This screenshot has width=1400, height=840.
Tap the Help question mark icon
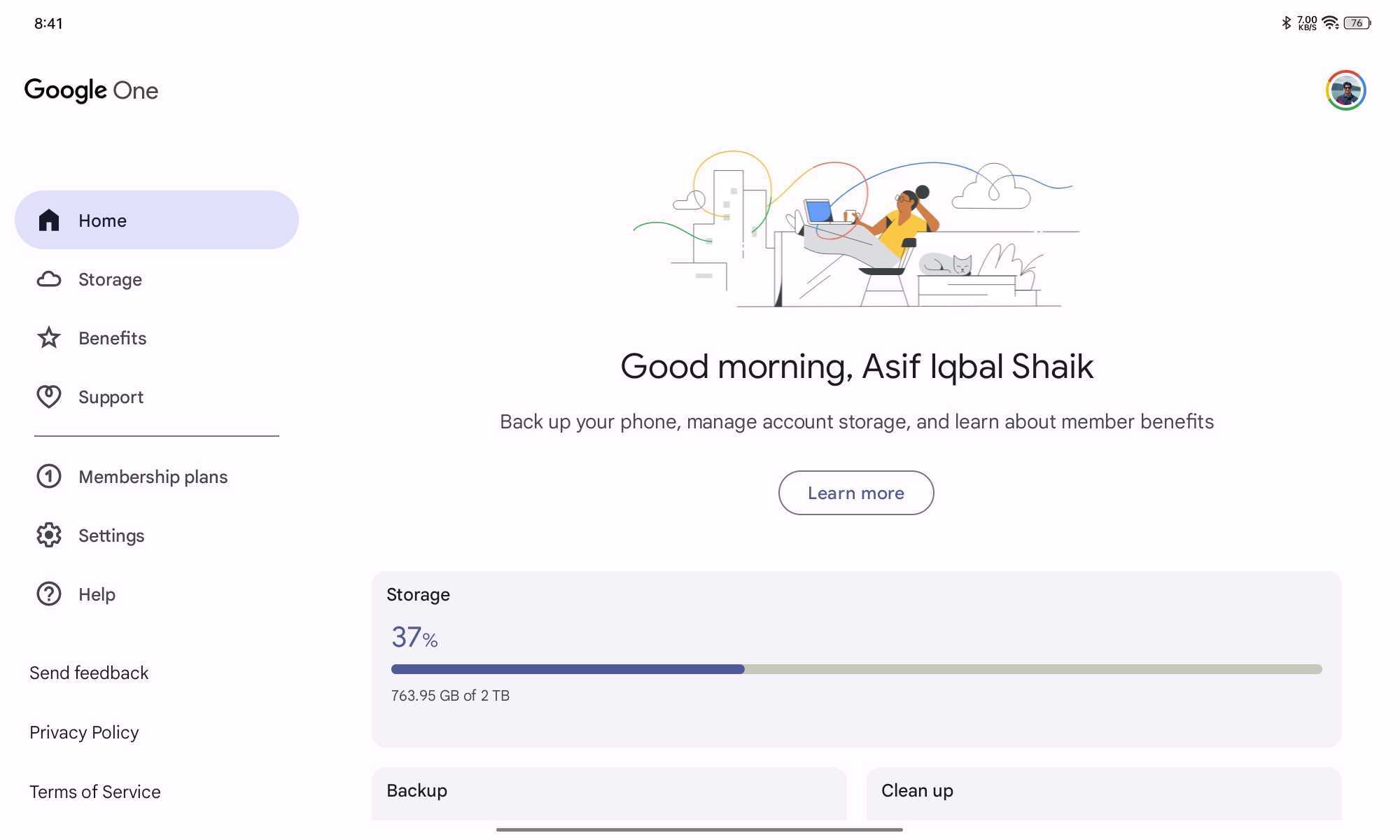click(x=49, y=594)
